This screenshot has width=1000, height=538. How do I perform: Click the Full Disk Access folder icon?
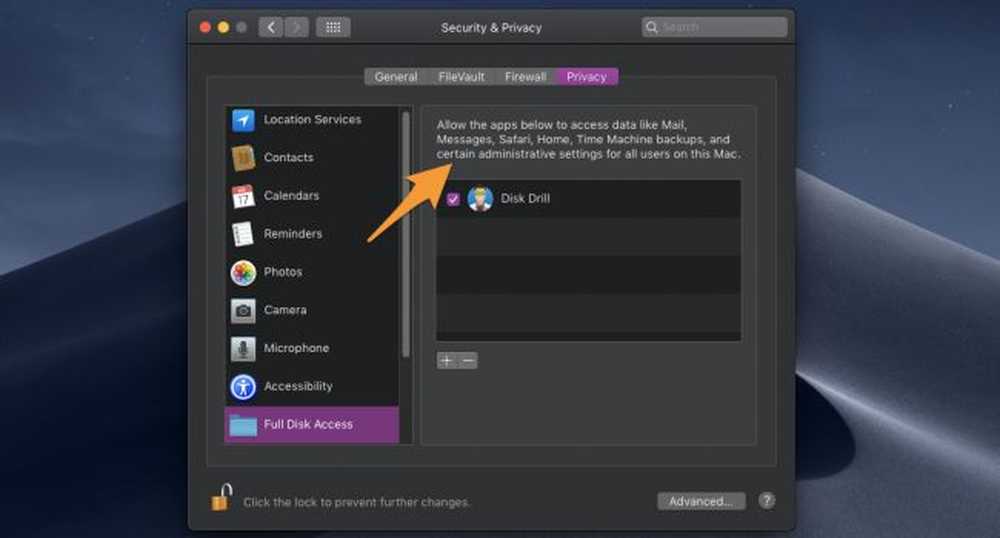243,425
